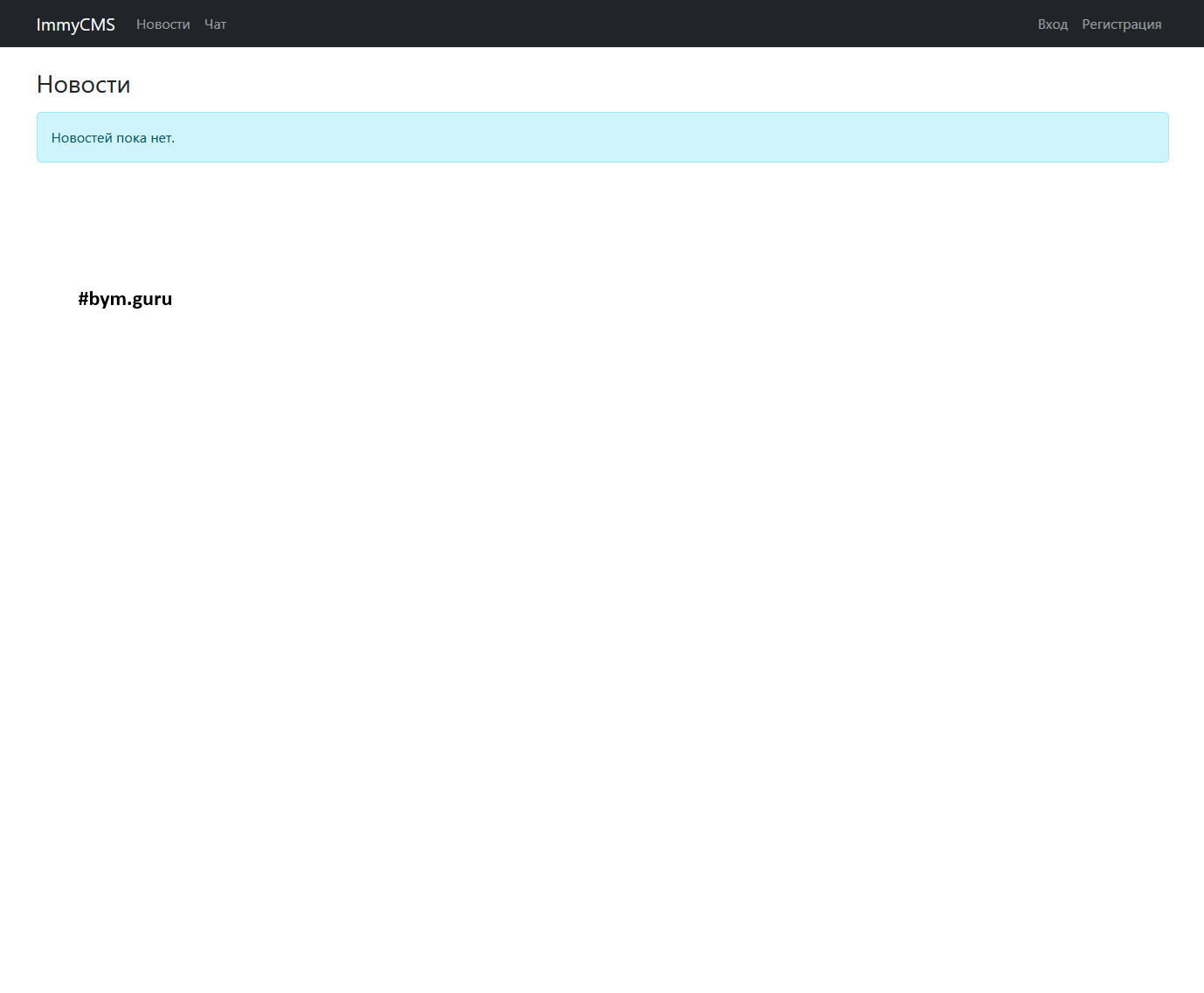This screenshot has width=1204, height=993.
Task: Switch to the chat page in navbar
Action: click(x=215, y=24)
